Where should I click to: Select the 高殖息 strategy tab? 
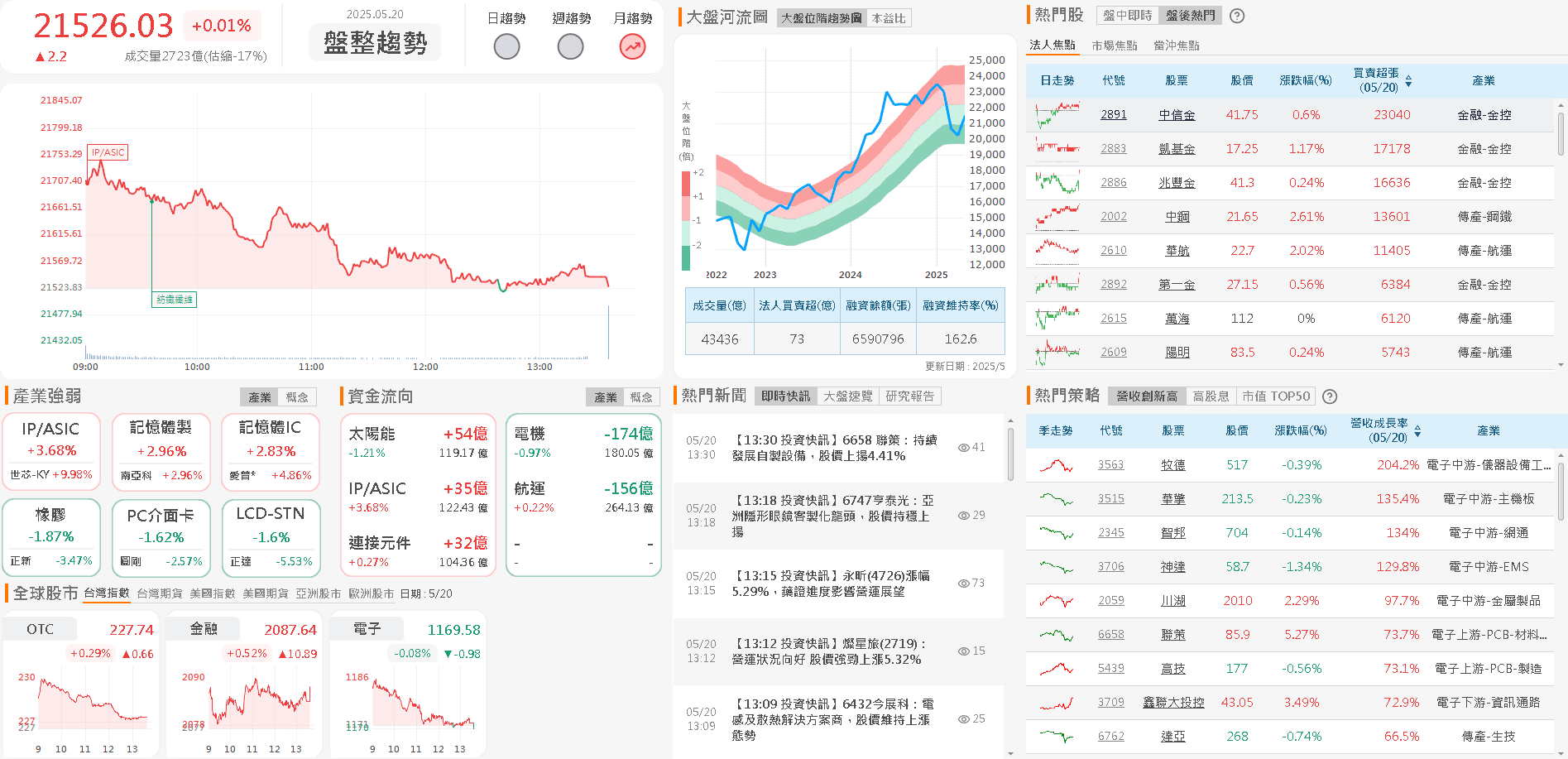tap(1211, 396)
